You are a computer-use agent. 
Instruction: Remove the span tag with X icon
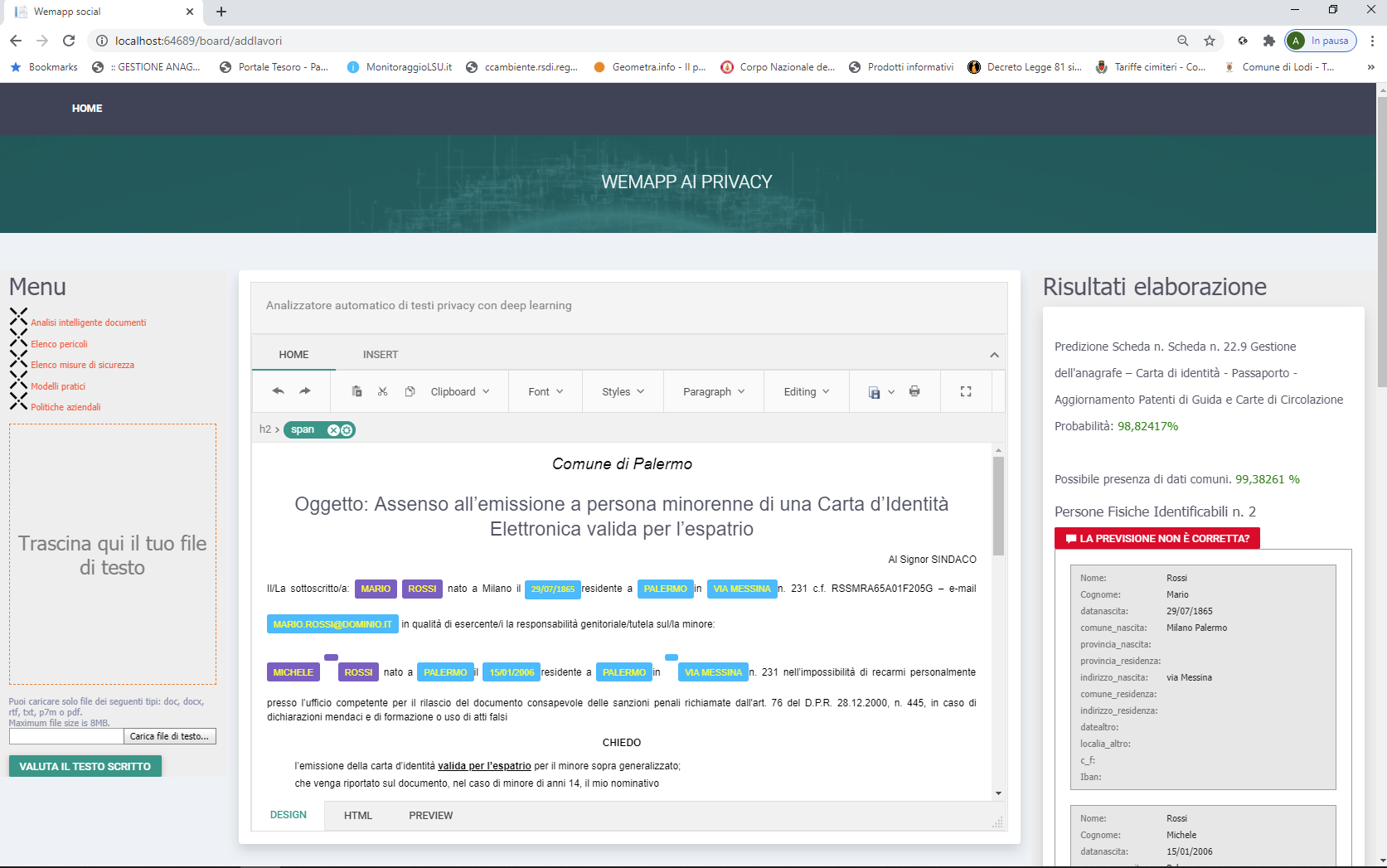[x=333, y=429]
